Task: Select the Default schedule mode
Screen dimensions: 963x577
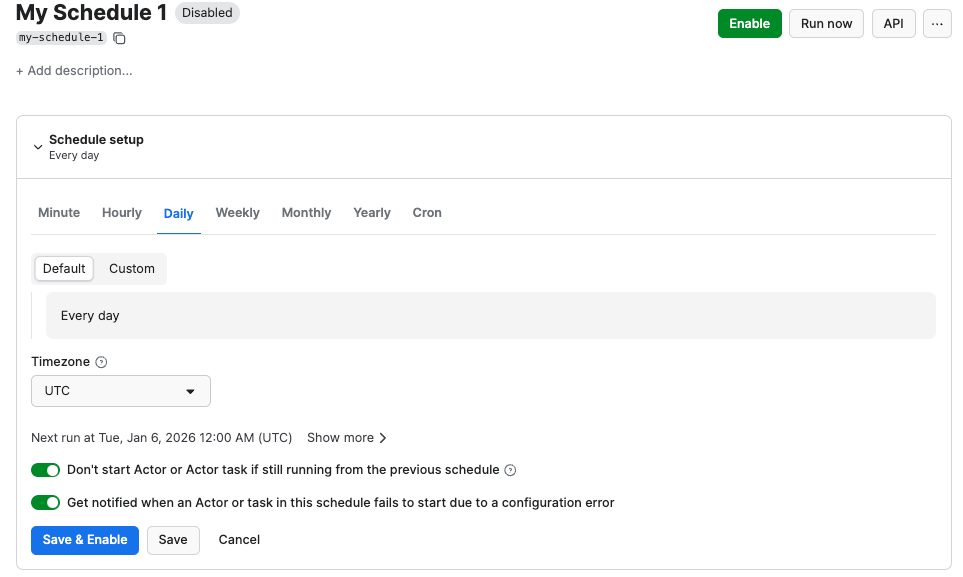Action: pyautogui.click(x=64, y=268)
